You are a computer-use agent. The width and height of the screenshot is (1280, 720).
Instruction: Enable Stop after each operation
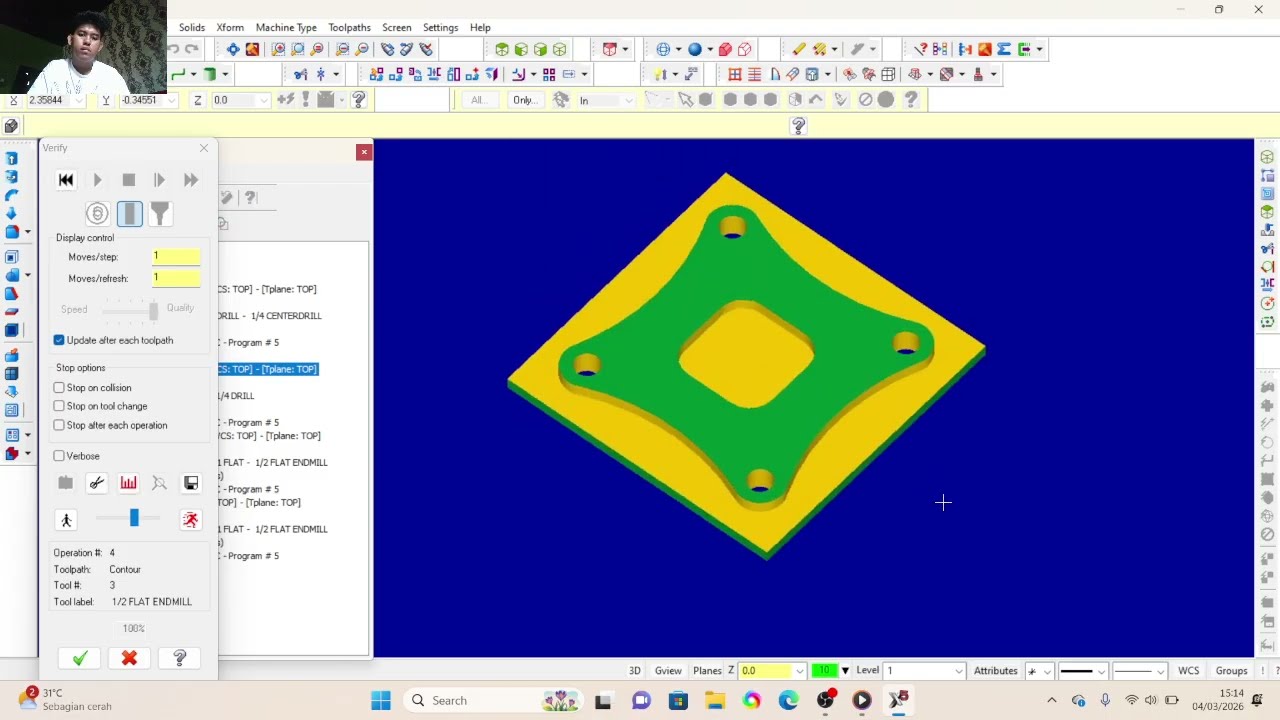pyautogui.click(x=59, y=425)
